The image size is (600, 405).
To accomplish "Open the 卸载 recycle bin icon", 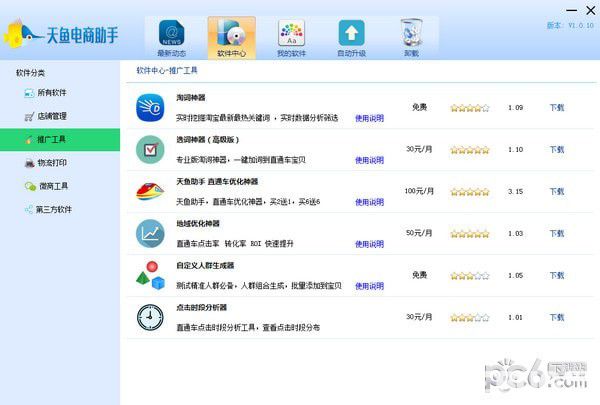I will (411, 38).
